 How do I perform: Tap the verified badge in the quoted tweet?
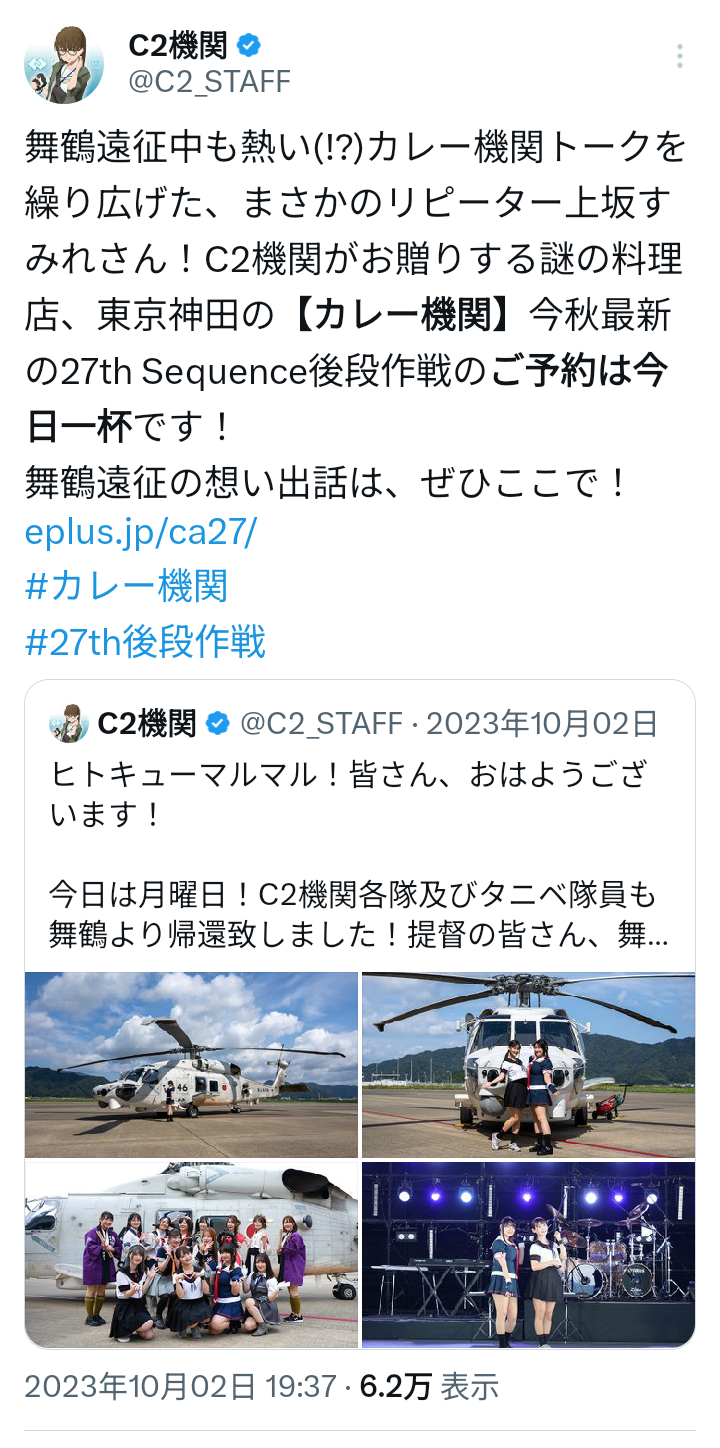click(217, 723)
